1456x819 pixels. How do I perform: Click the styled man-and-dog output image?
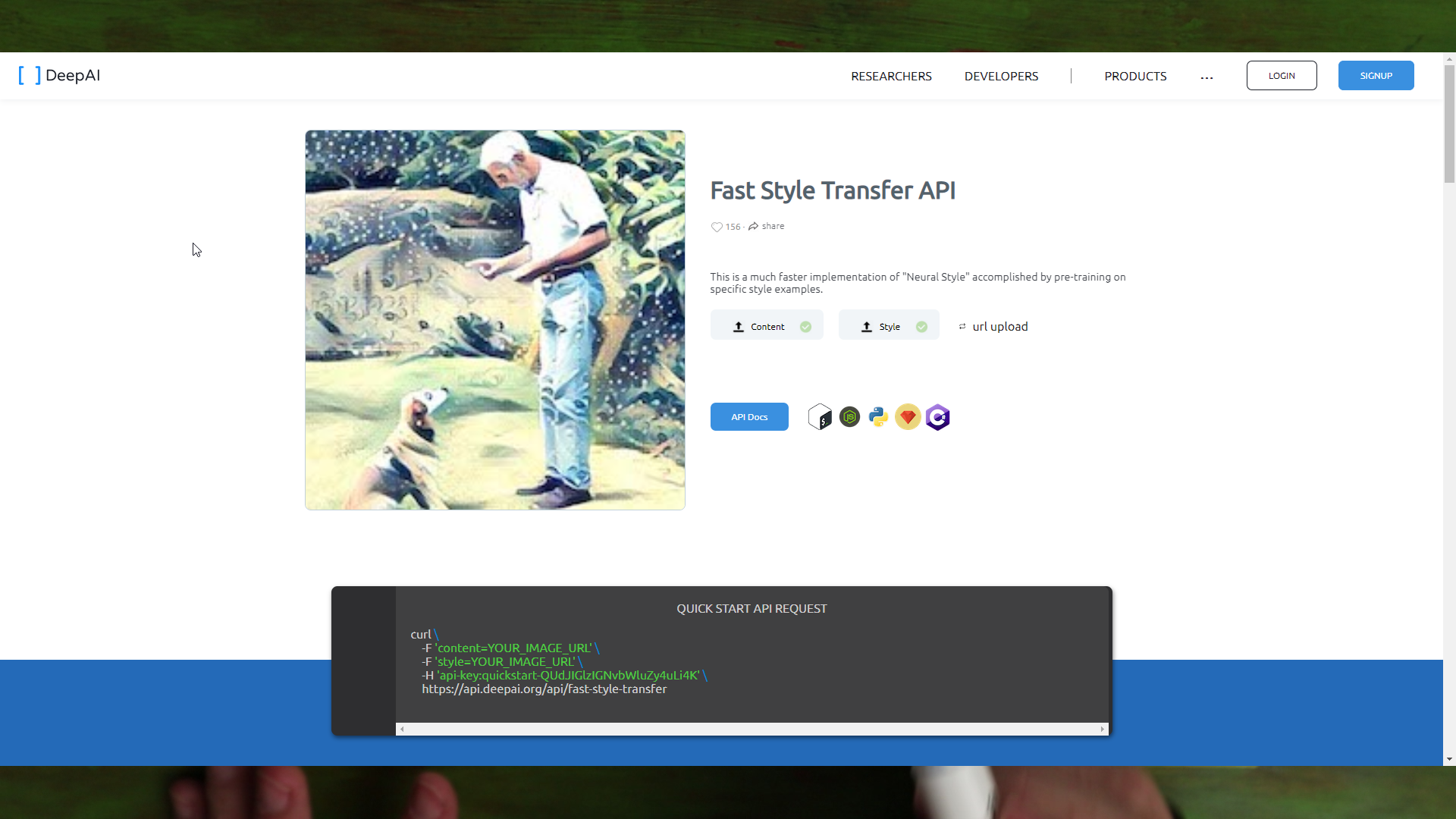pyautogui.click(x=495, y=320)
